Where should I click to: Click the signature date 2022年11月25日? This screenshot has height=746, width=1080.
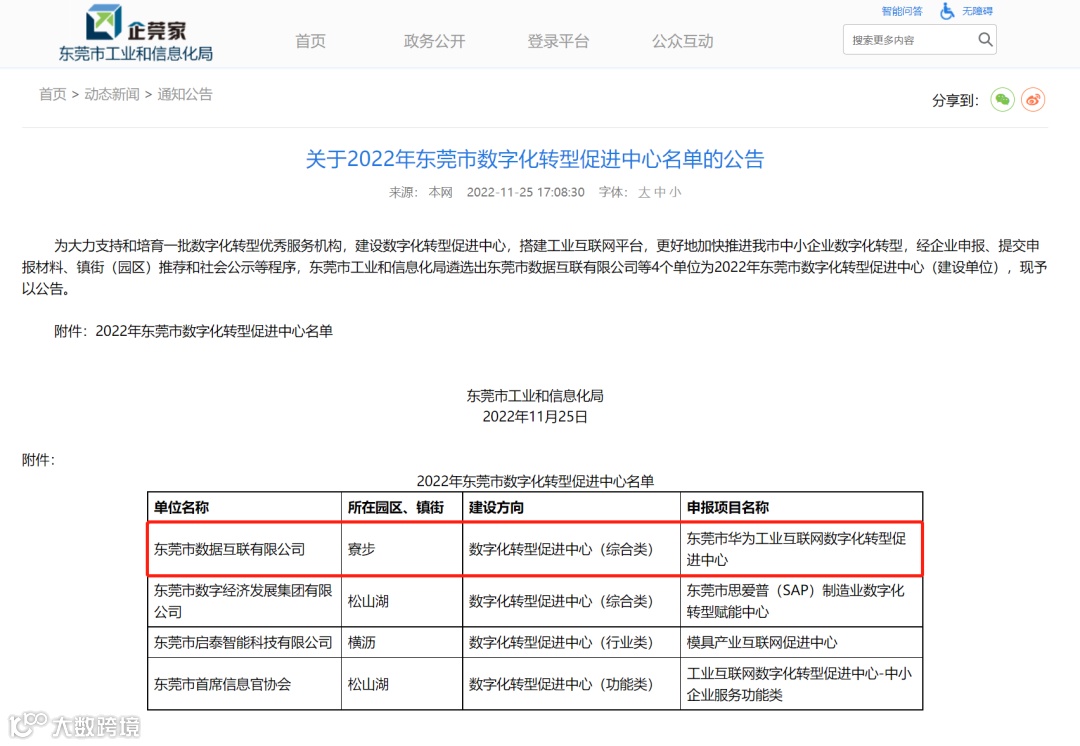tap(535, 417)
